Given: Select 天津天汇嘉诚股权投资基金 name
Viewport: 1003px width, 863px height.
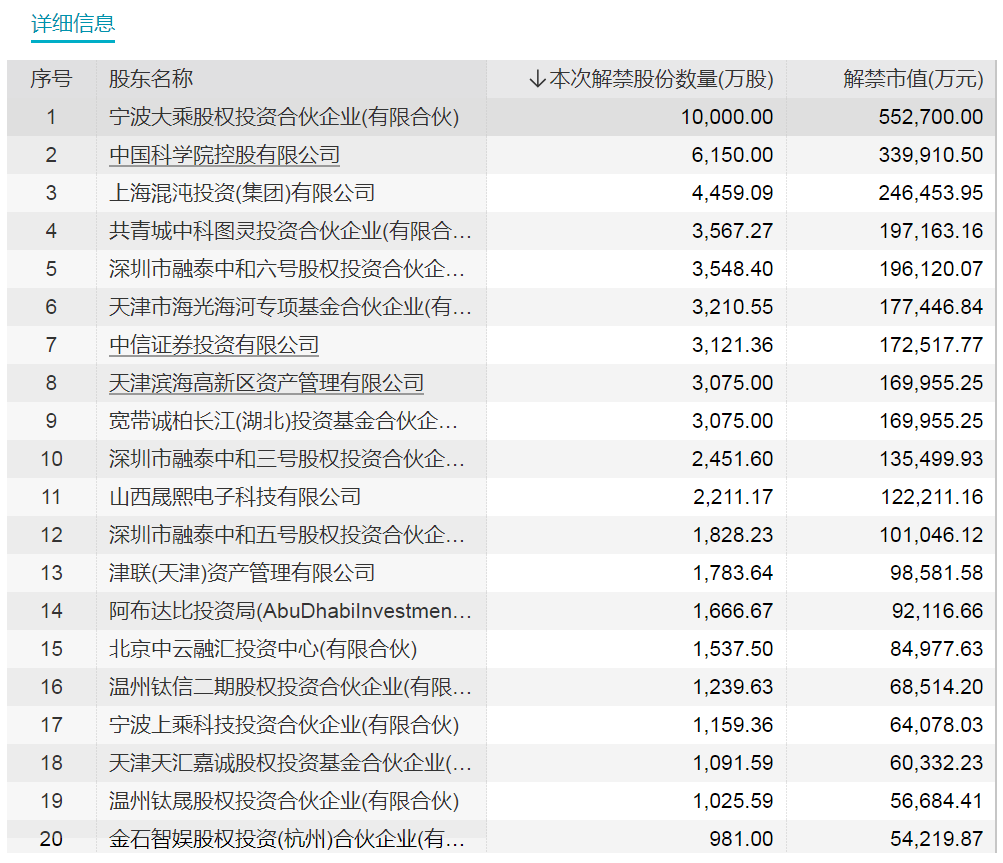Looking at the screenshot, I should (x=290, y=763).
